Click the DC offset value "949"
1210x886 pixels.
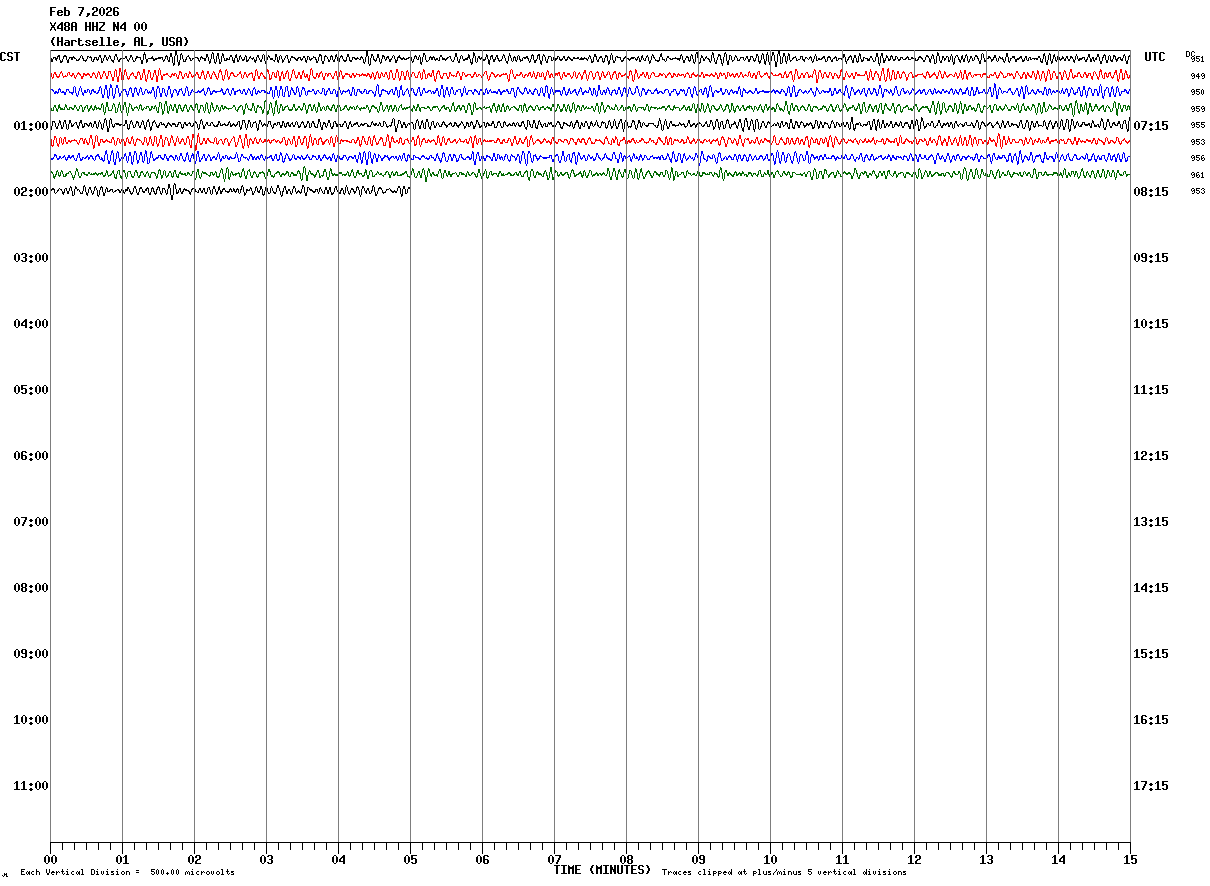pyautogui.click(x=1197, y=76)
